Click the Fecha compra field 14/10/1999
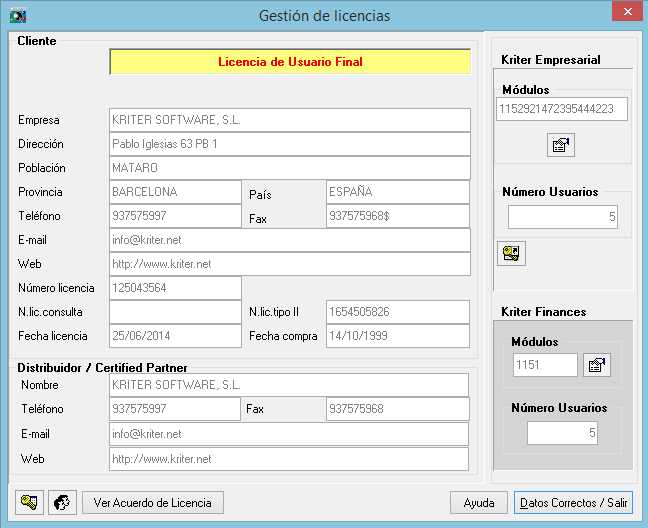The height and width of the screenshot is (528, 648). point(398,336)
